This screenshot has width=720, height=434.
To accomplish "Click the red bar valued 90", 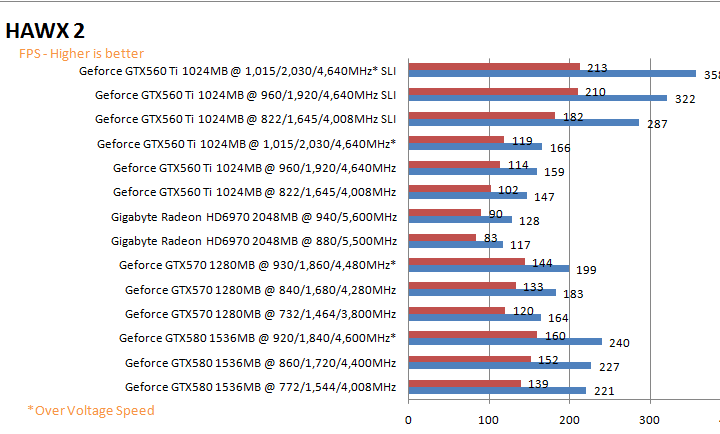I will [x=444, y=213].
